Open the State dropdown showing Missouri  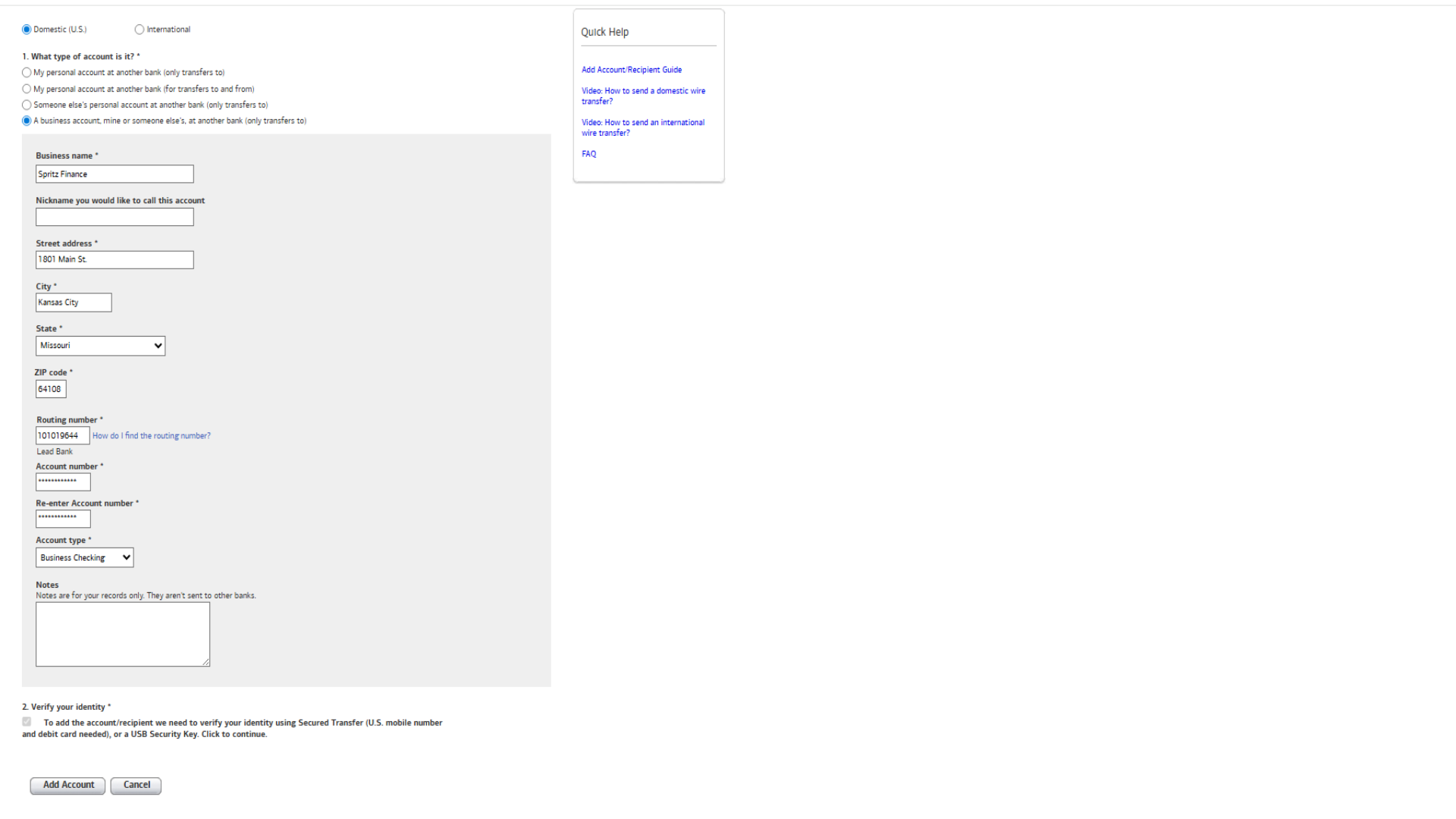coord(100,346)
